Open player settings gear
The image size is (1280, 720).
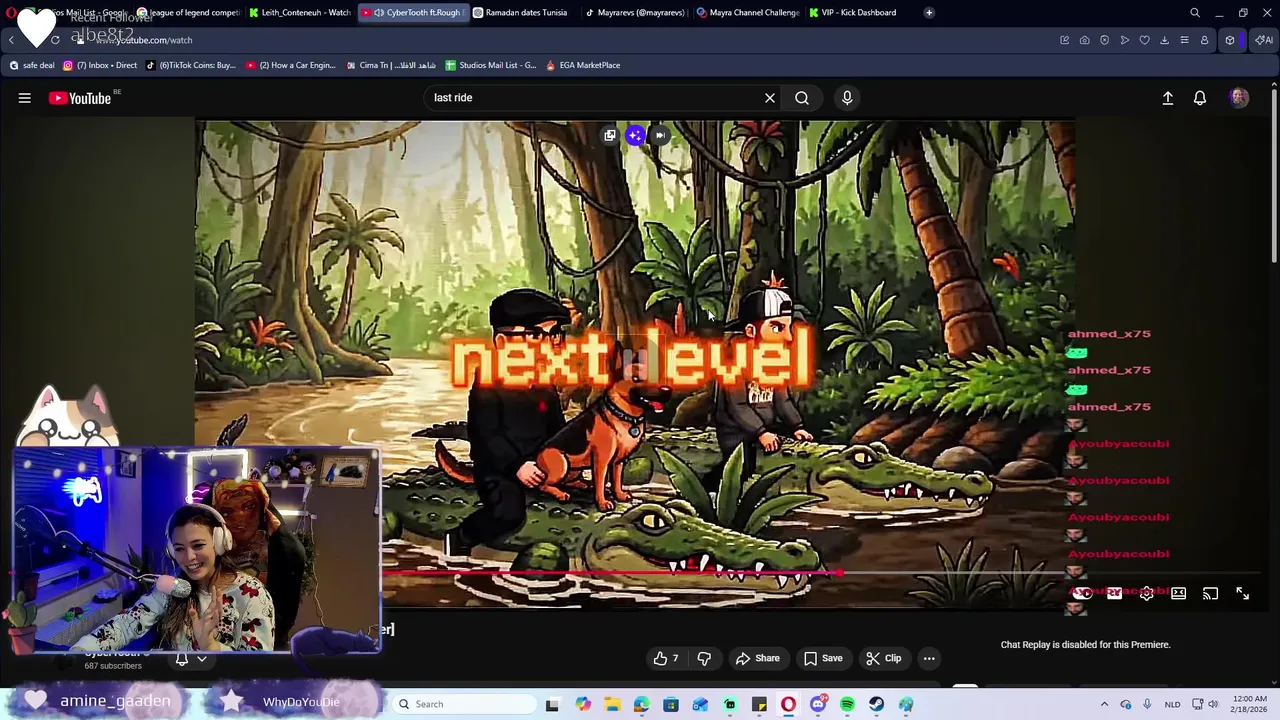1147,593
